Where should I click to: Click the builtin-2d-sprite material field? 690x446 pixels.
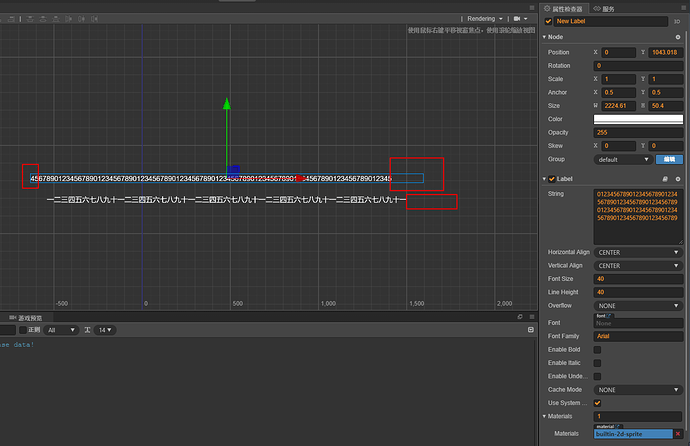pyautogui.click(x=633, y=434)
